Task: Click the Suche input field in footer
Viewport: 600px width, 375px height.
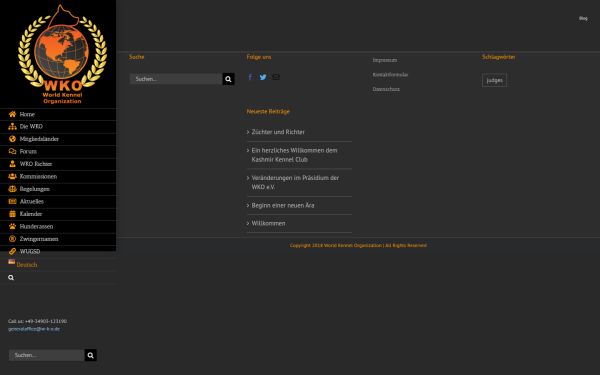Action: tap(176, 79)
